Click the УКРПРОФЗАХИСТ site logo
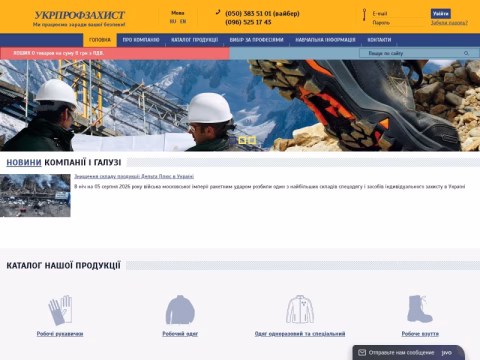The height and width of the screenshot is (360, 480). coord(79,15)
